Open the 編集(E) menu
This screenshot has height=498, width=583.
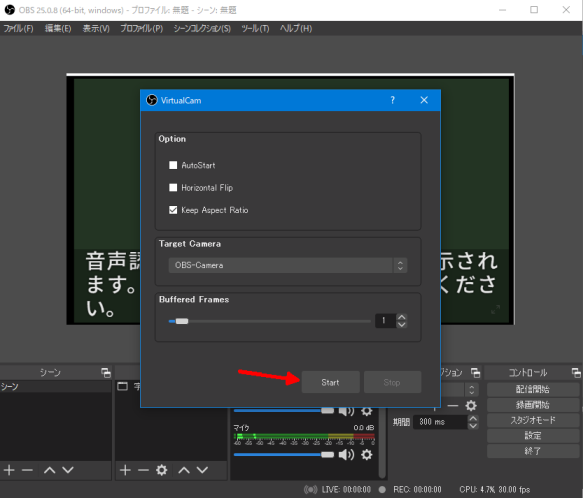58,29
